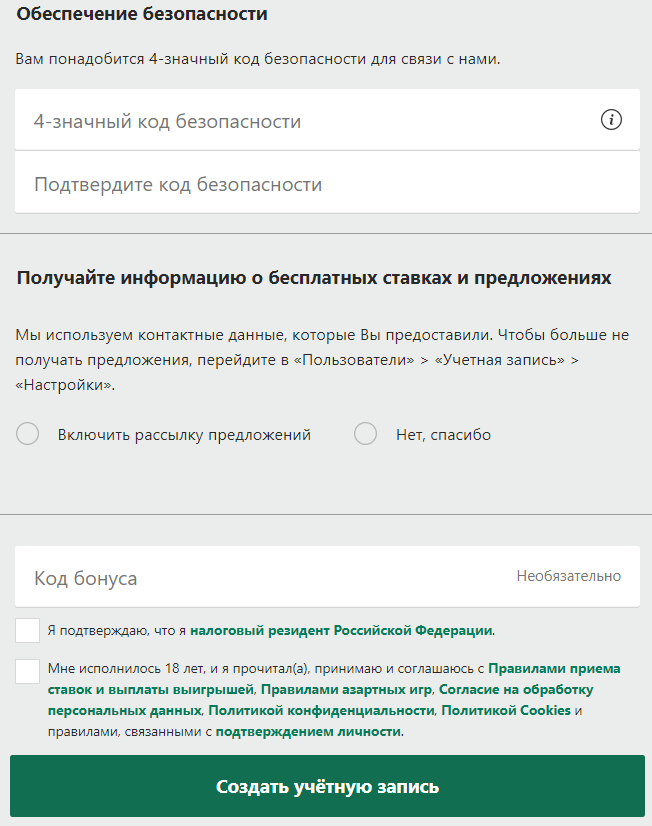Viewport: 652px width, 826px height.
Task: Click paragraph starting Мы используем контактные данные
Action: pyautogui.click(x=322, y=360)
